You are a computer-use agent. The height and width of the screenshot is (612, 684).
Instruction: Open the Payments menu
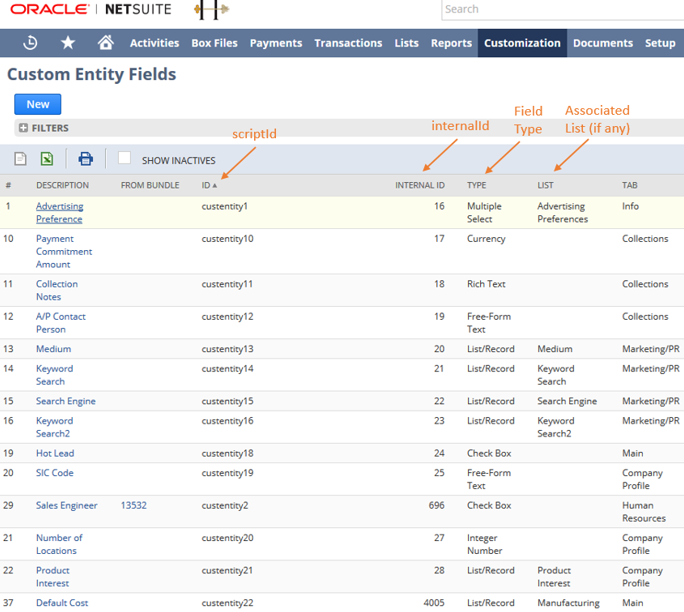coord(276,43)
